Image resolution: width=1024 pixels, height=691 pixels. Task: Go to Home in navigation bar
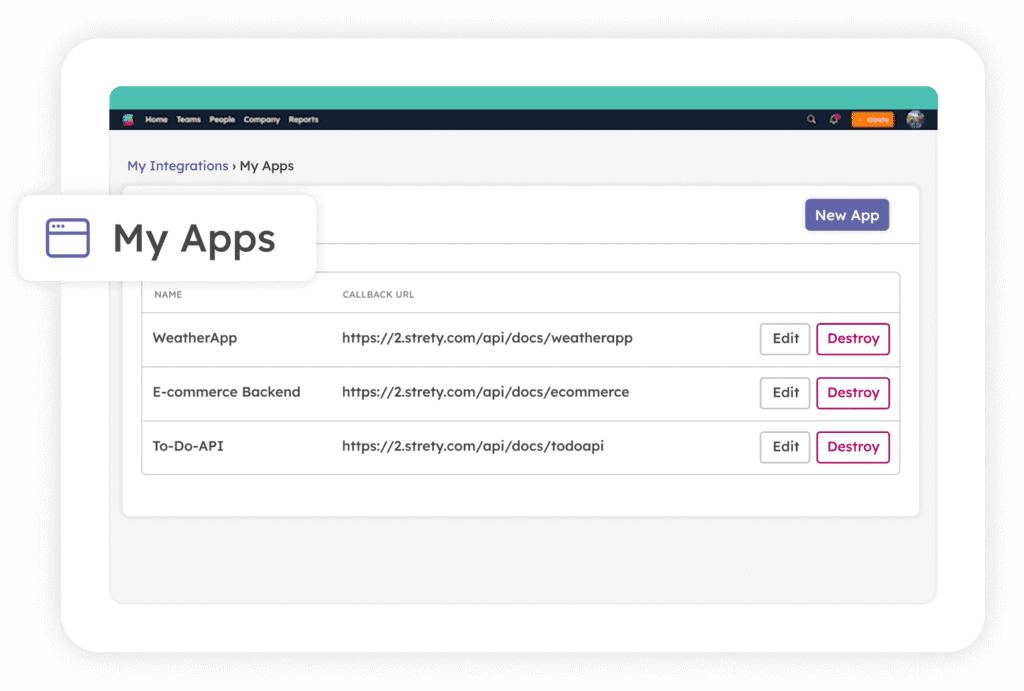point(156,120)
